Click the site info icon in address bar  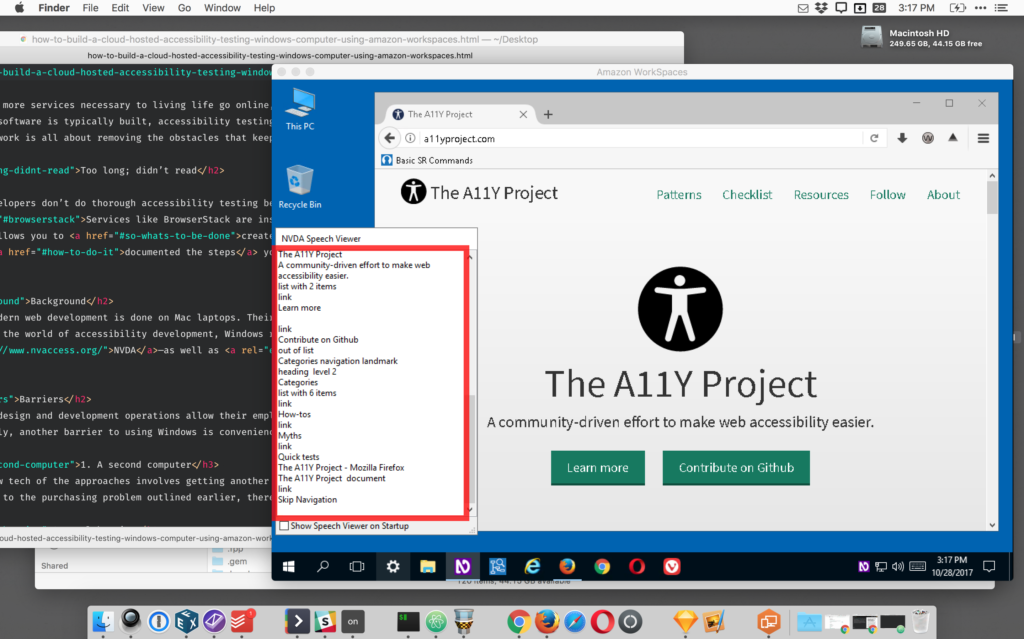(x=410, y=138)
